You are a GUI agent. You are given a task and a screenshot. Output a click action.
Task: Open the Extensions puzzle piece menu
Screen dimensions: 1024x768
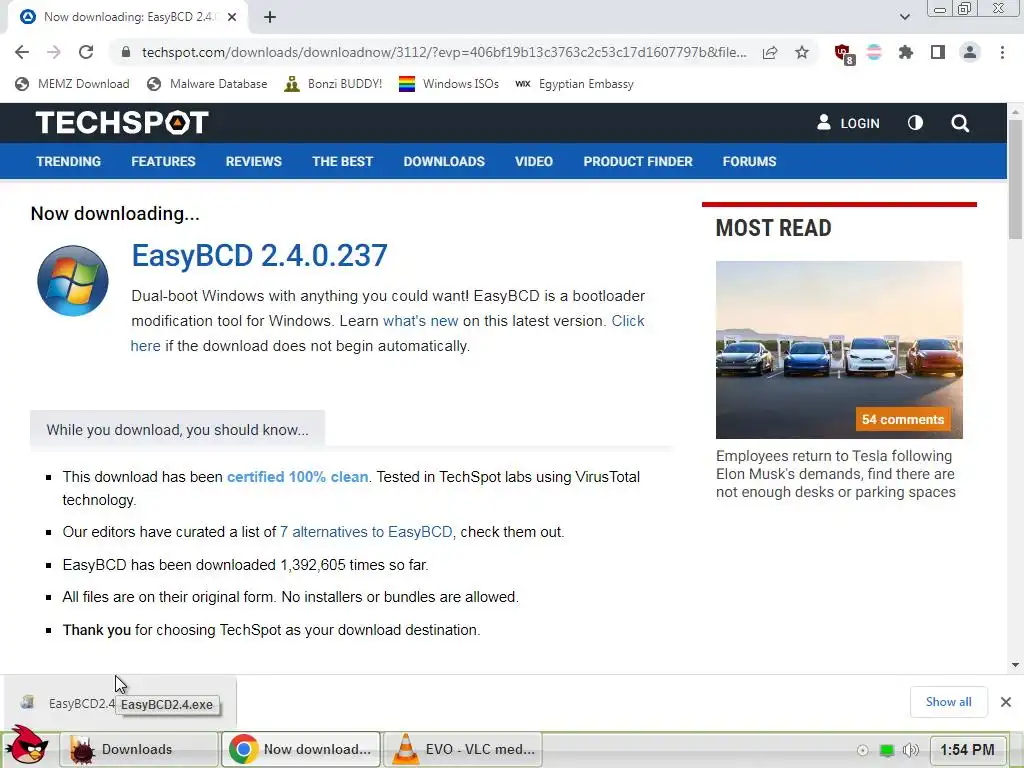[905, 52]
